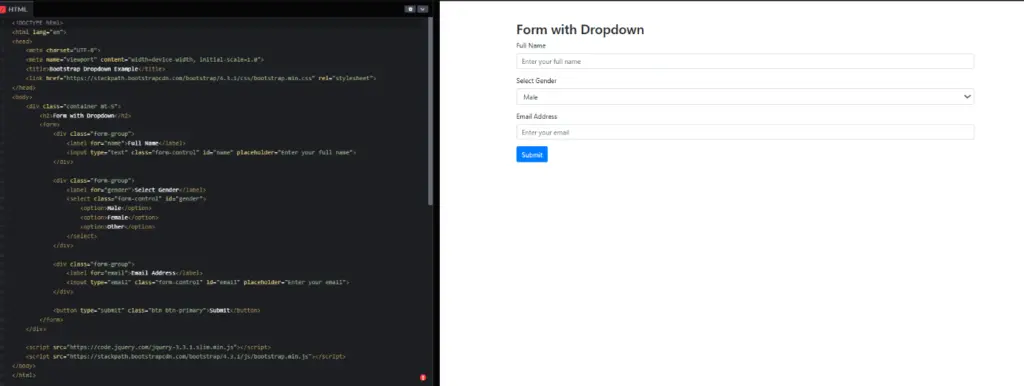1024x386 pixels.
Task: Click the 'Full Name' form label
Action: click(531, 46)
